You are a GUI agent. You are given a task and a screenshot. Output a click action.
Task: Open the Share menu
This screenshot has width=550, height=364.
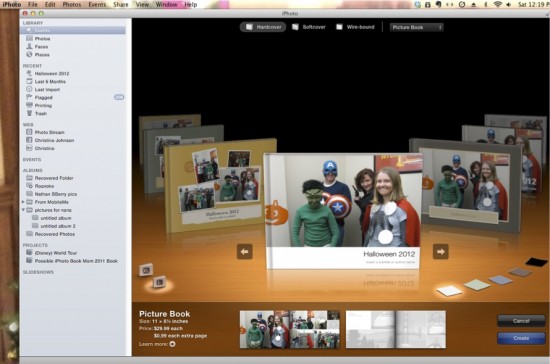tap(121, 5)
